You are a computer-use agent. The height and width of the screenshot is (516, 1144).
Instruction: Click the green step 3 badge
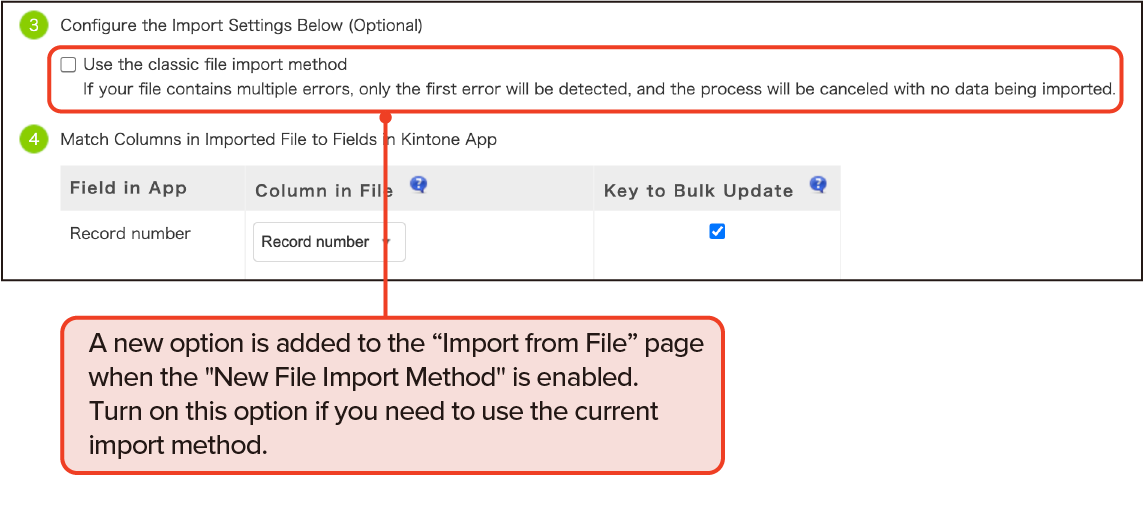(34, 26)
